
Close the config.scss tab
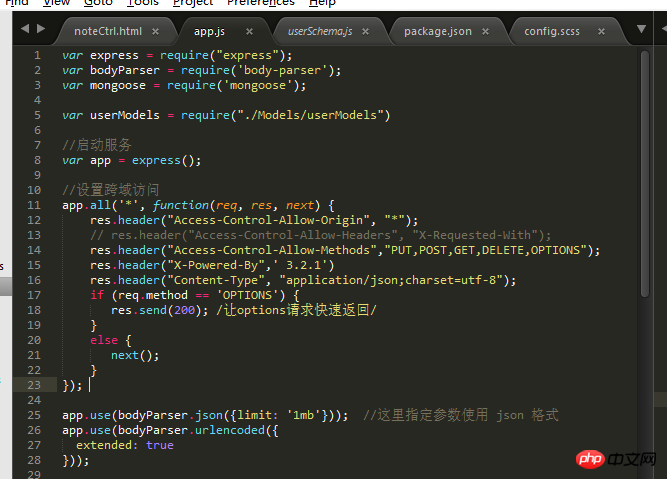point(601,31)
